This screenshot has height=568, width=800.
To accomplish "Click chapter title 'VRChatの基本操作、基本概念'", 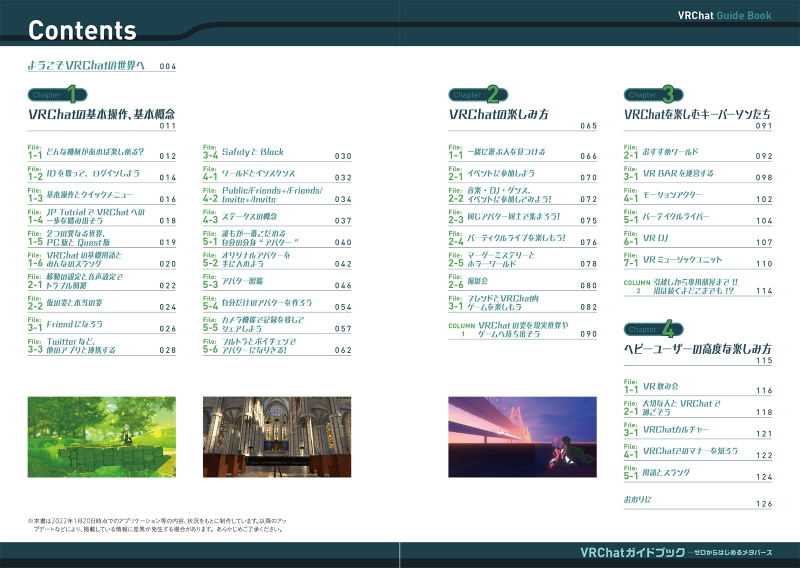I will (x=102, y=114).
